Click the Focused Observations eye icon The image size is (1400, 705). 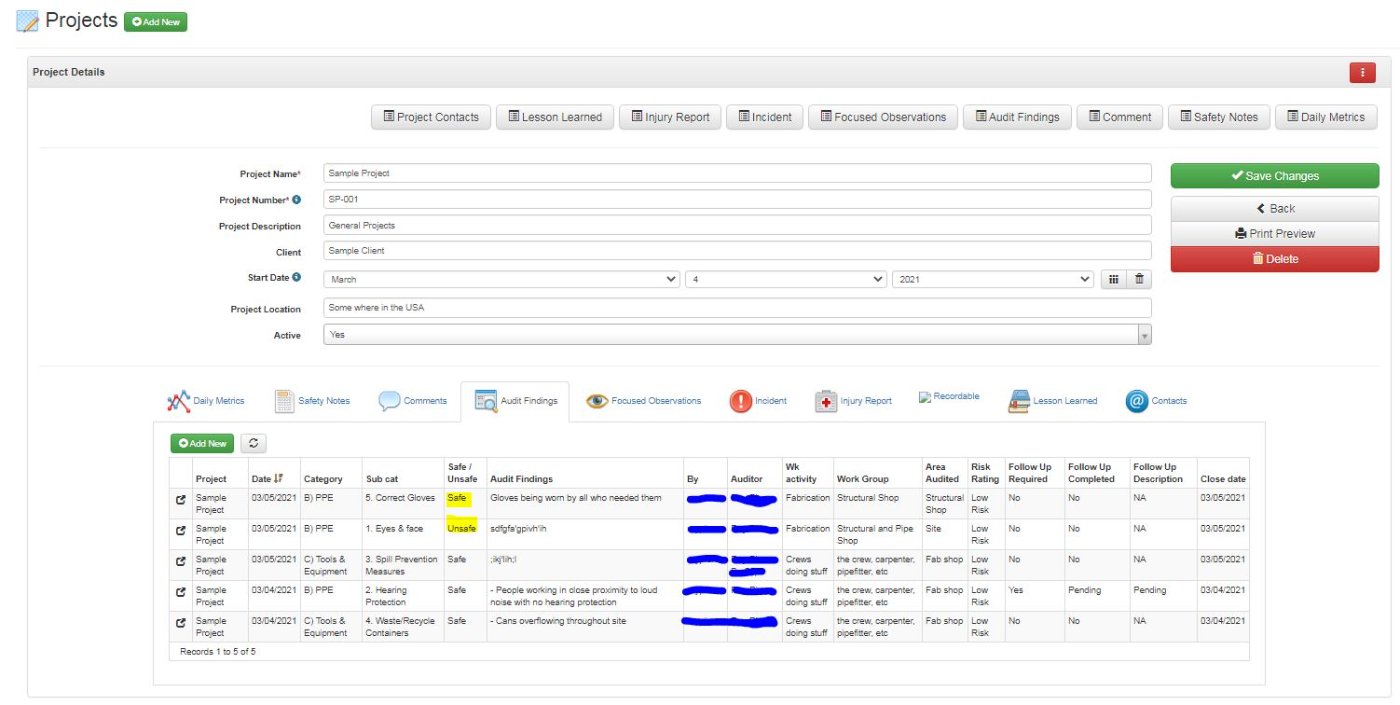tap(597, 401)
